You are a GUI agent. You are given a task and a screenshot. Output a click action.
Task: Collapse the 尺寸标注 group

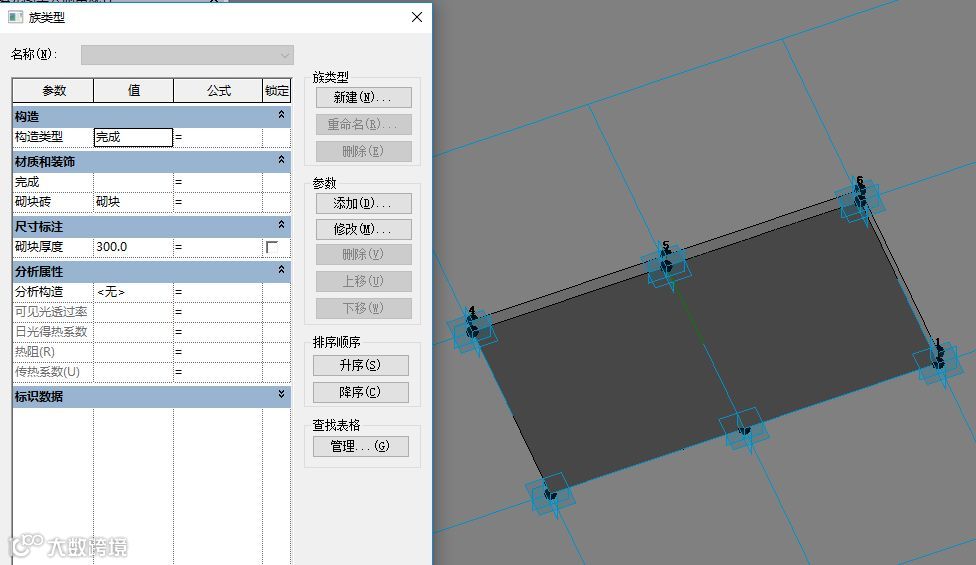tap(281, 225)
